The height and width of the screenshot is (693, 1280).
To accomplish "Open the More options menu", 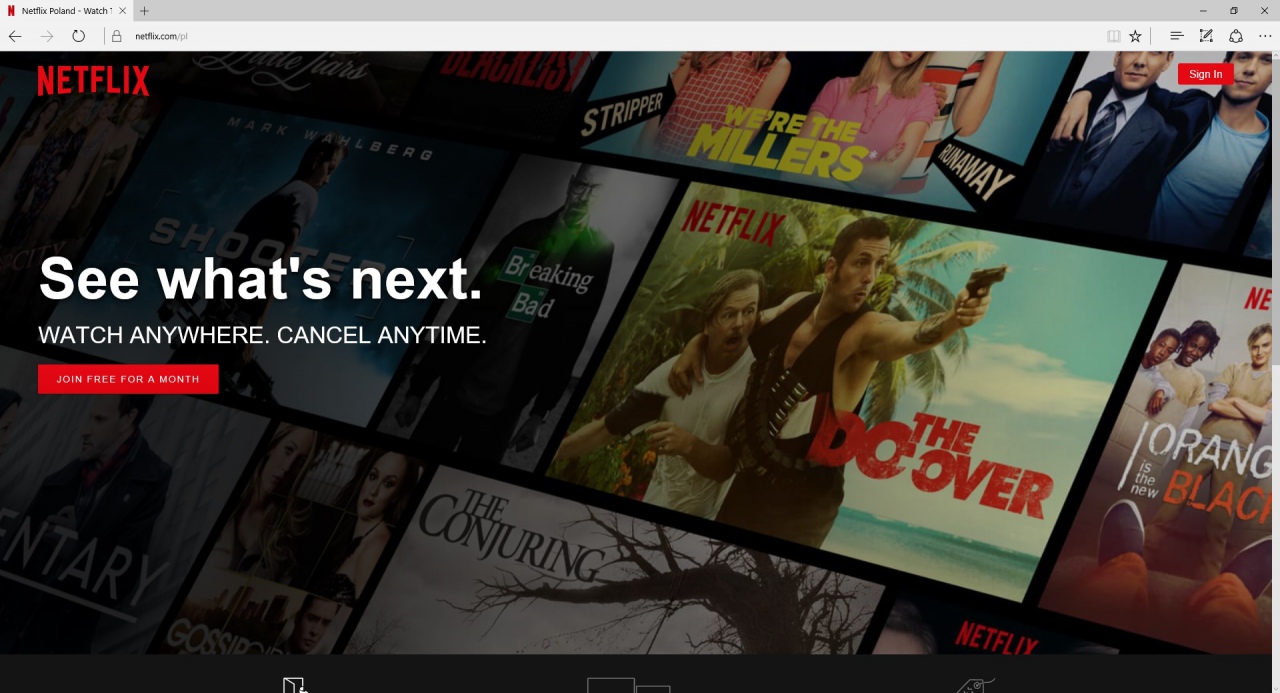I will (1264, 35).
